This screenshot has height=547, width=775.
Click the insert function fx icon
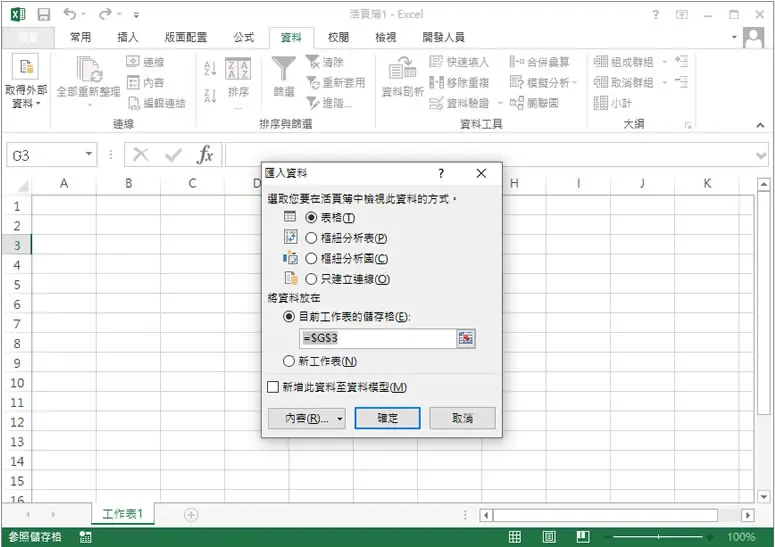pyautogui.click(x=205, y=155)
